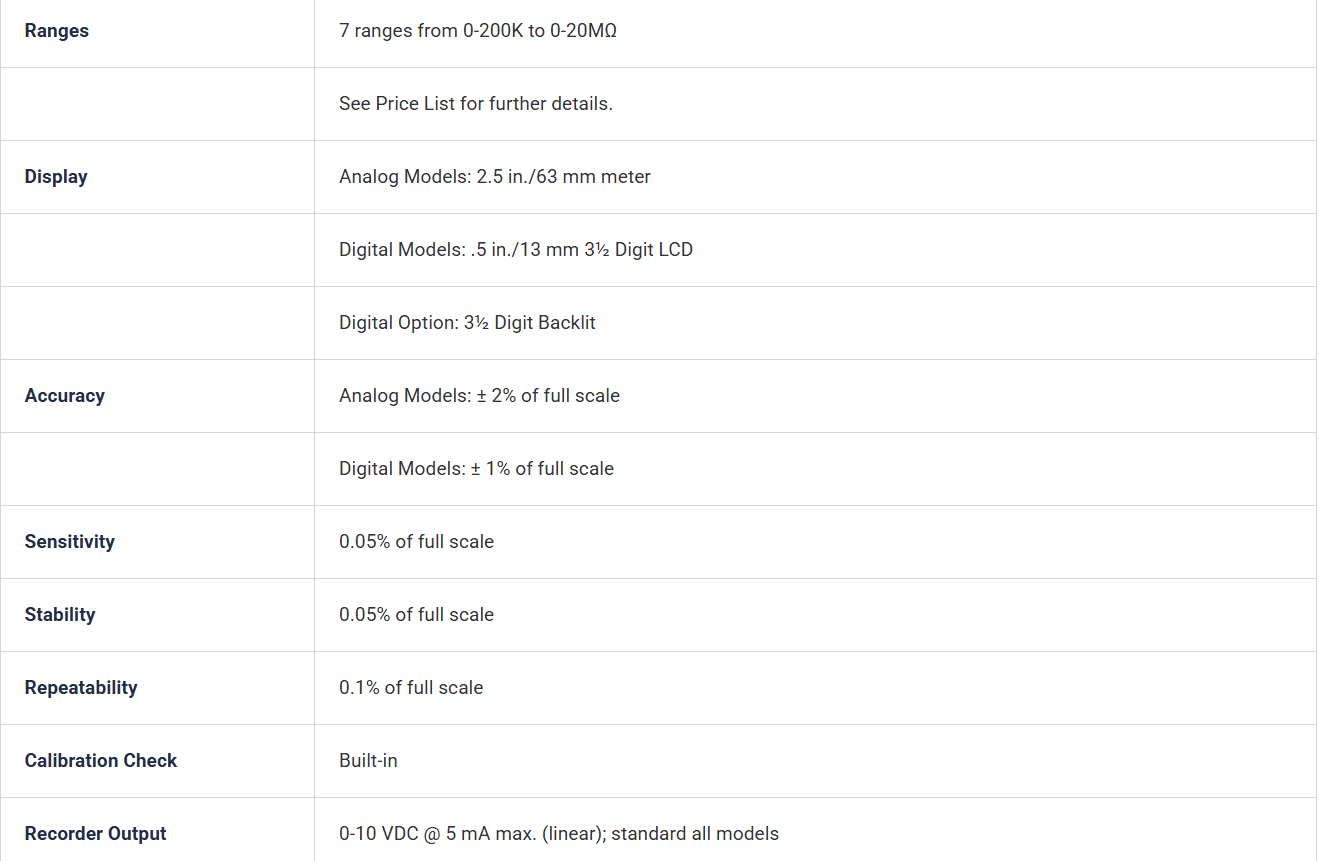Select the '7 ranges from 0-200K to 0-20MΩ' text
The width and height of the screenshot is (1319, 861).
point(478,31)
